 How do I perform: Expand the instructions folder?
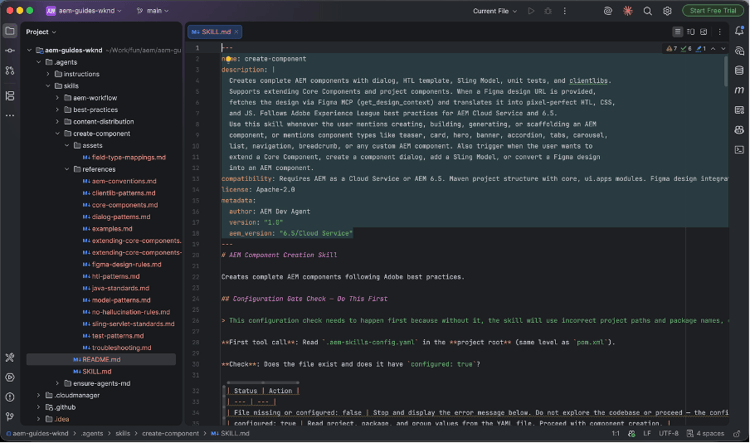tap(48, 74)
